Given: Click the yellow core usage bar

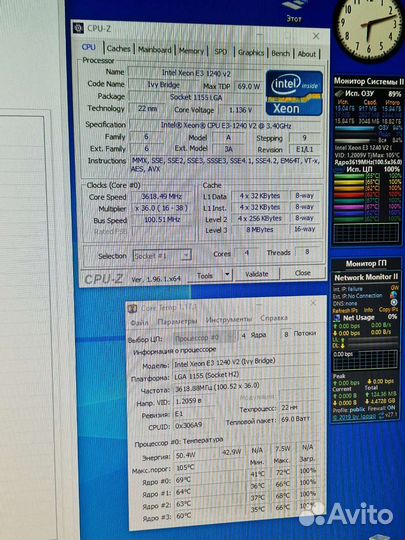Looking at the screenshot, I should pyautogui.click(x=349, y=182).
